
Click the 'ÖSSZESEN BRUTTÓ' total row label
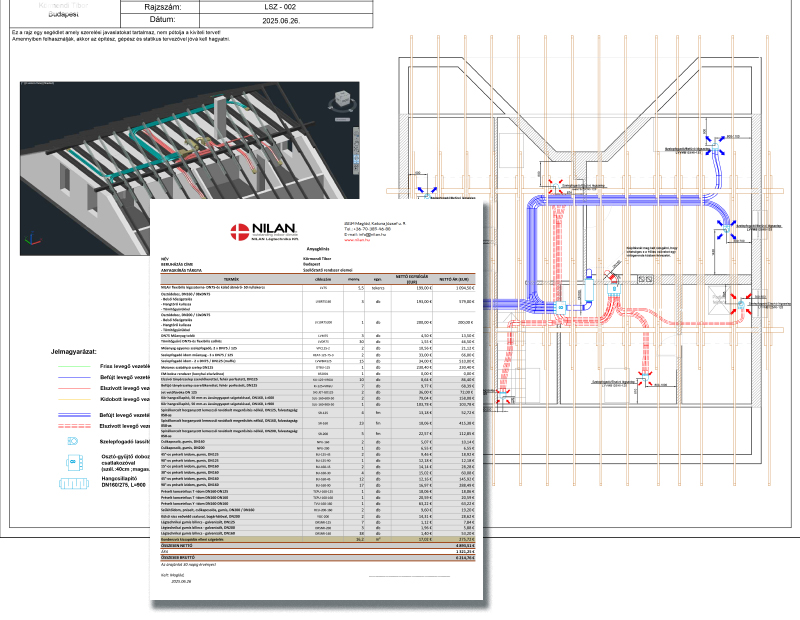click(x=176, y=558)
